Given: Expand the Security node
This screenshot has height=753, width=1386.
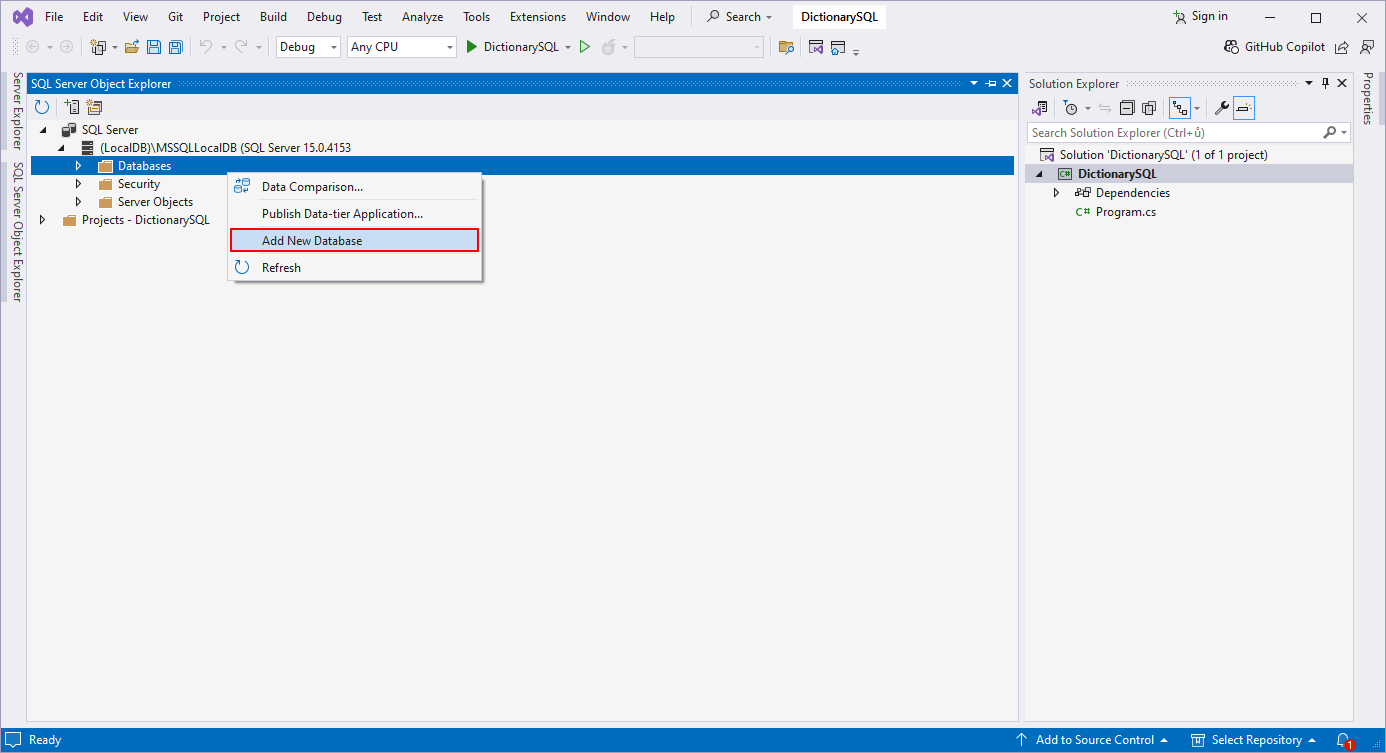Looking at the screenshot, I should (80, 183).
